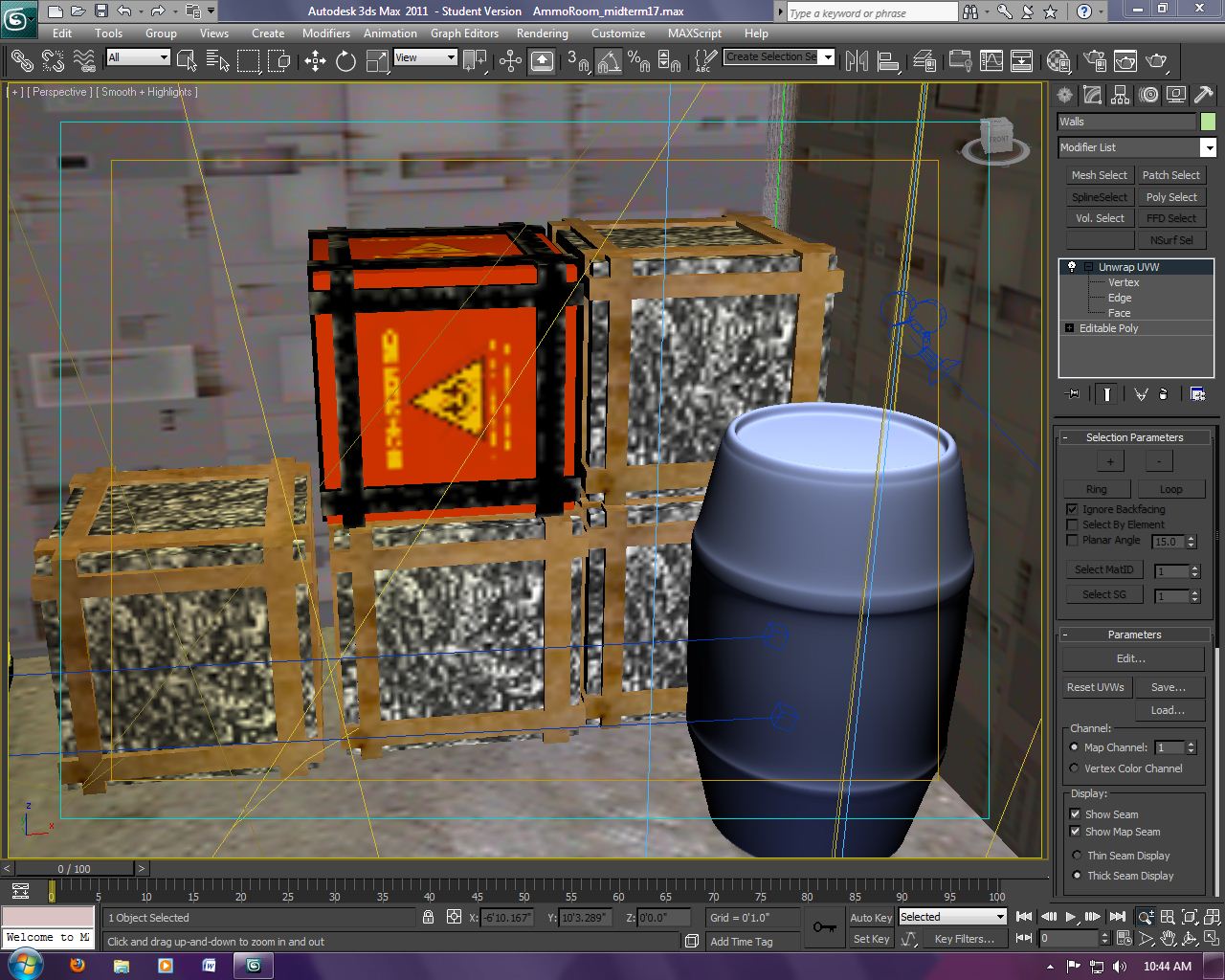This screenshot has width=1225, height=980.
Task: Collapse the Selection Parameters rollout
Action: pyautogui.click(x=1135, y=437)
